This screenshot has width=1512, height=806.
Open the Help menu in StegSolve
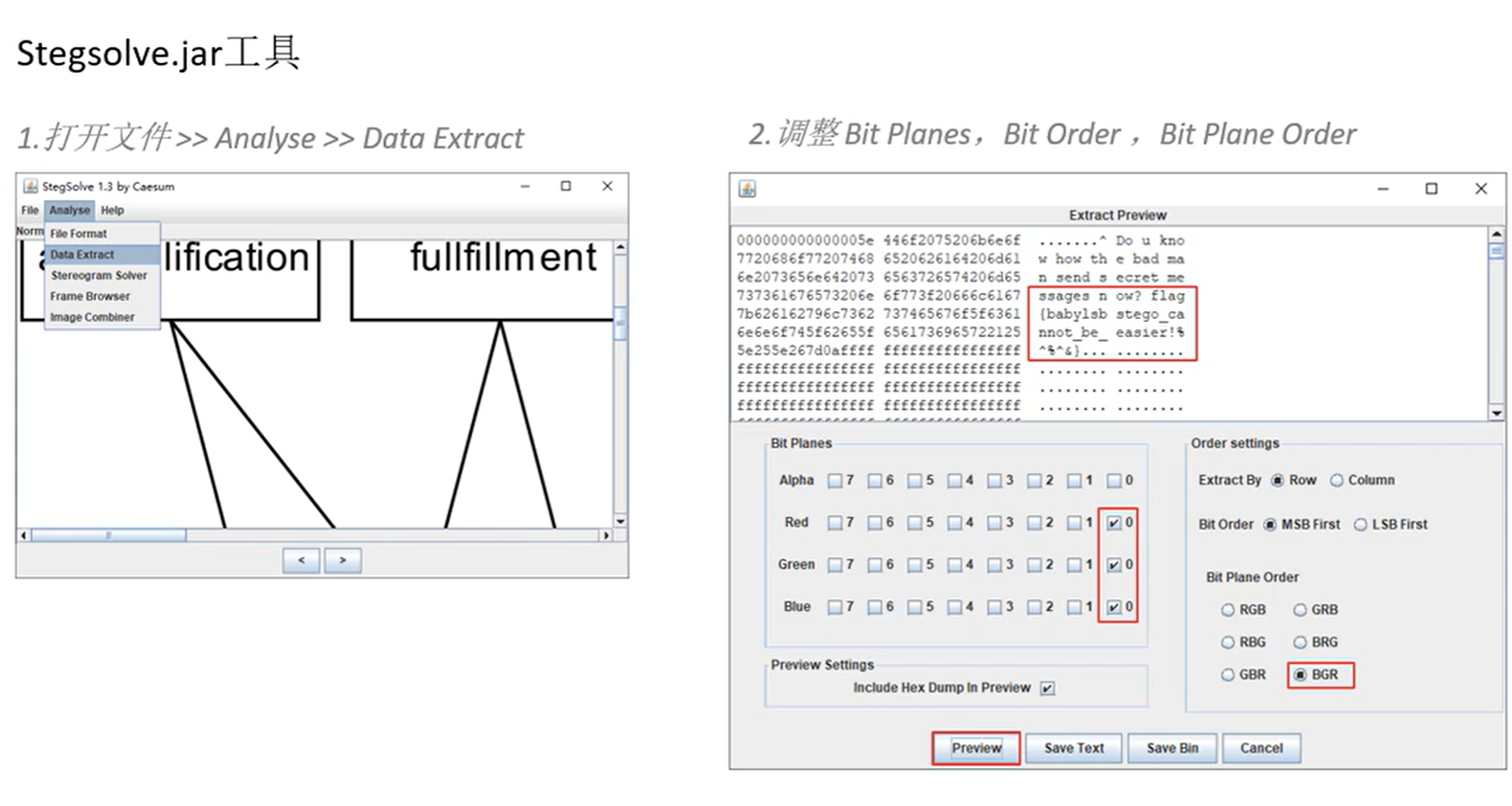point(112,210)
